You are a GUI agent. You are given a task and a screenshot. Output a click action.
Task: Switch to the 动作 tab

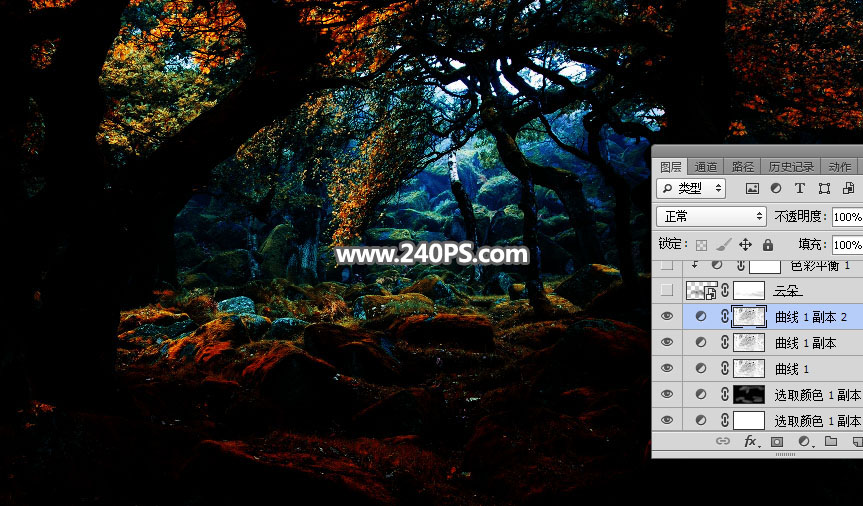(839, 167)
